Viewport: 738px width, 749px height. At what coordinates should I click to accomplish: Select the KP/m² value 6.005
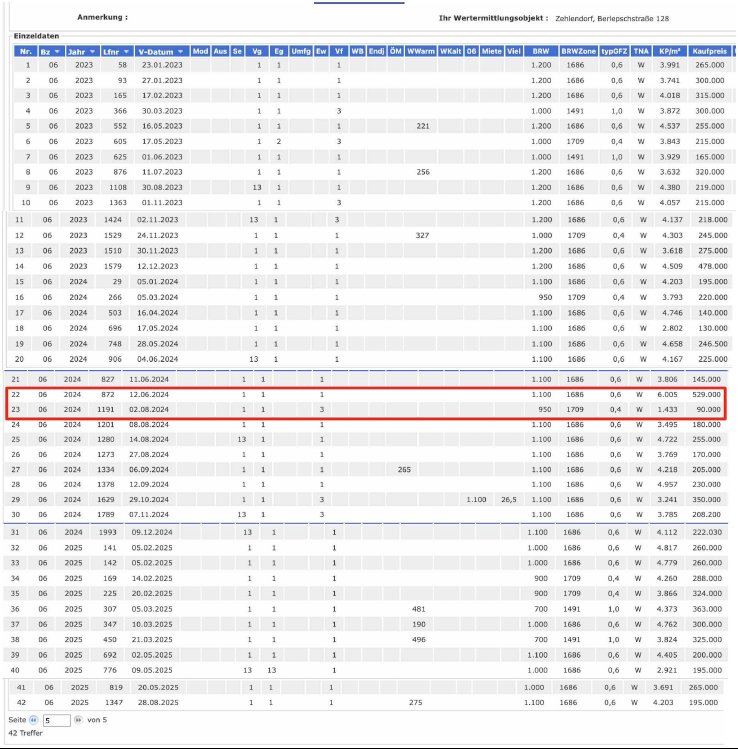pos(667,395)
